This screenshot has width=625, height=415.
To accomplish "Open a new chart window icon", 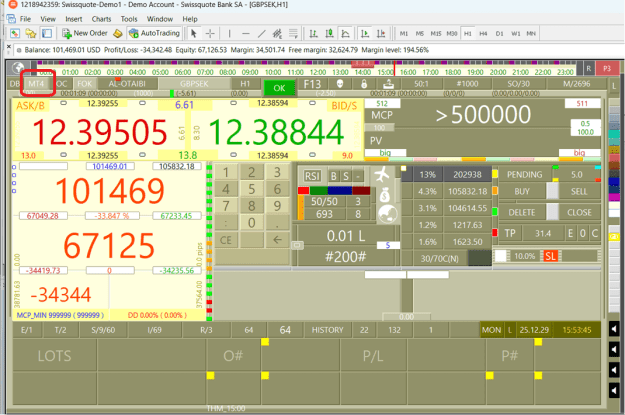I will (15, 33).
